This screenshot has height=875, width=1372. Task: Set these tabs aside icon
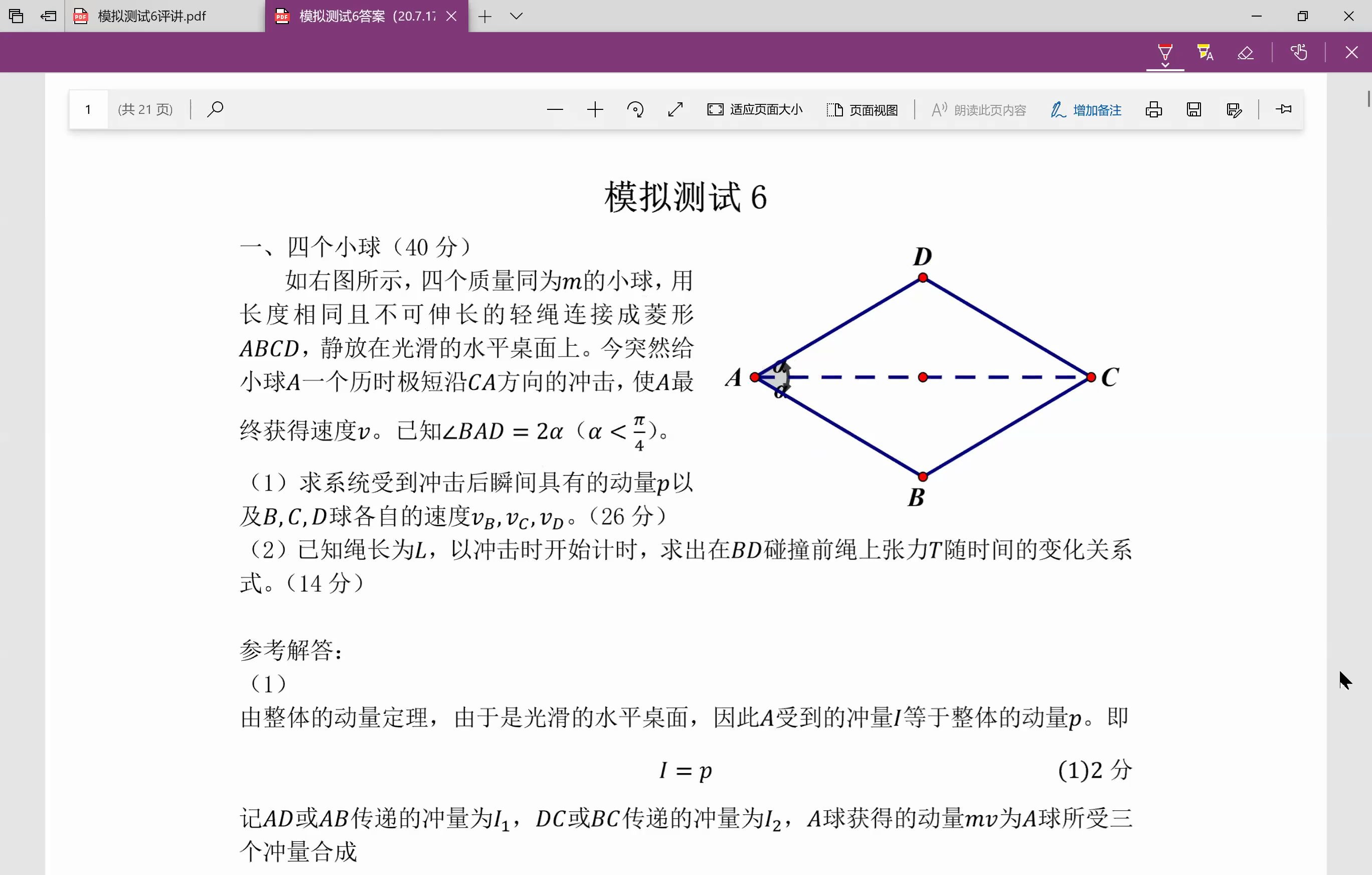click(x=49, y=16)
